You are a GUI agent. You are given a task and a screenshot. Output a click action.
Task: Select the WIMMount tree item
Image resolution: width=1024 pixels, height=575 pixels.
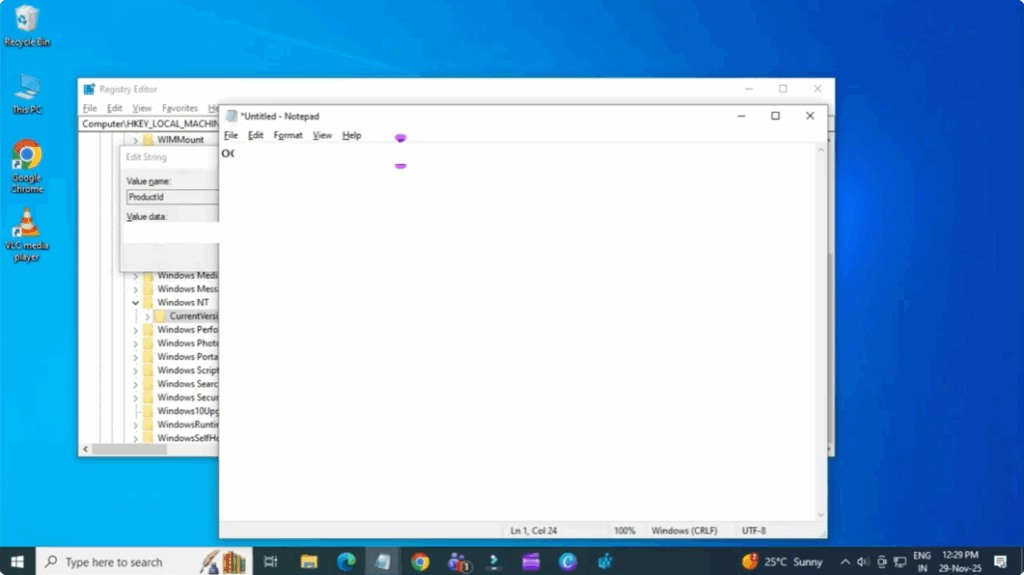coord(180,140)
